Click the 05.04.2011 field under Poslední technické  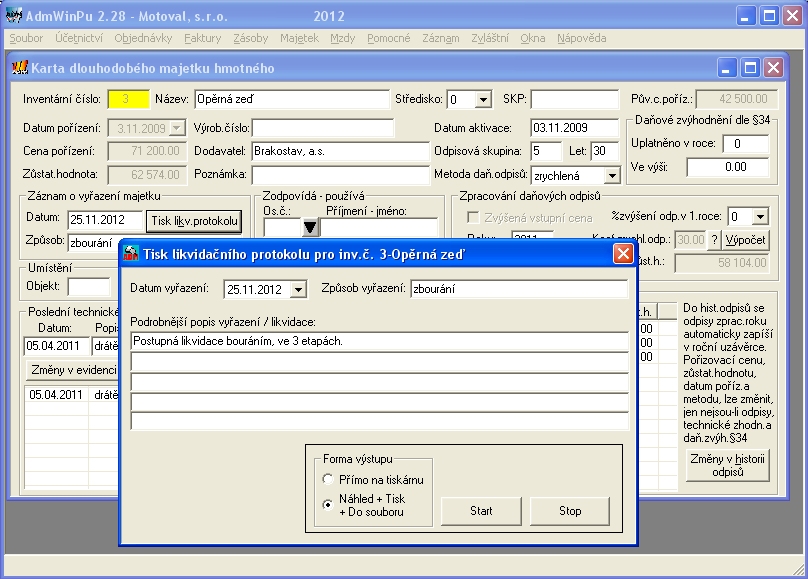point(57,346)
